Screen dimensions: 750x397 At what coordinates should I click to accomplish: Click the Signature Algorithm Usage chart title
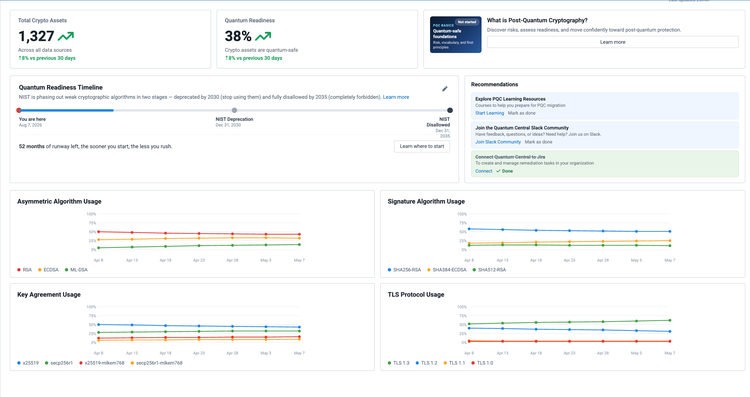click(426, 201)
